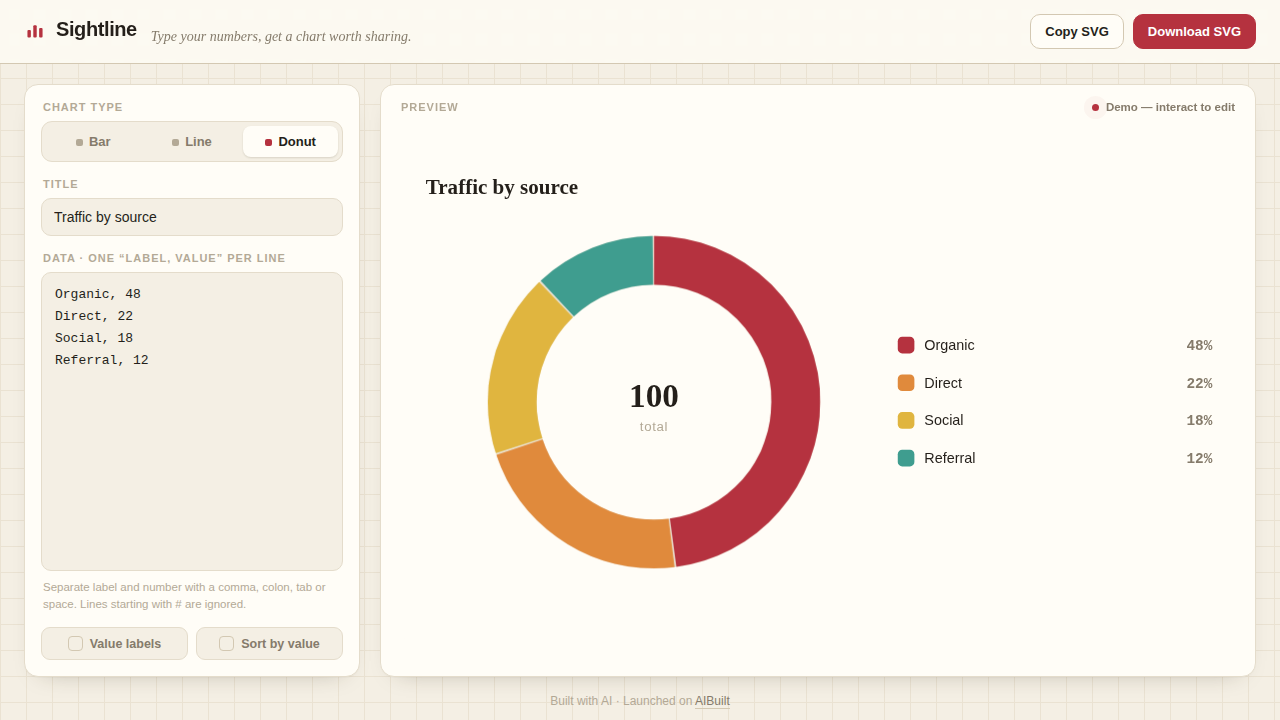Click the '100' total in donut center

(x=654, y=396)
